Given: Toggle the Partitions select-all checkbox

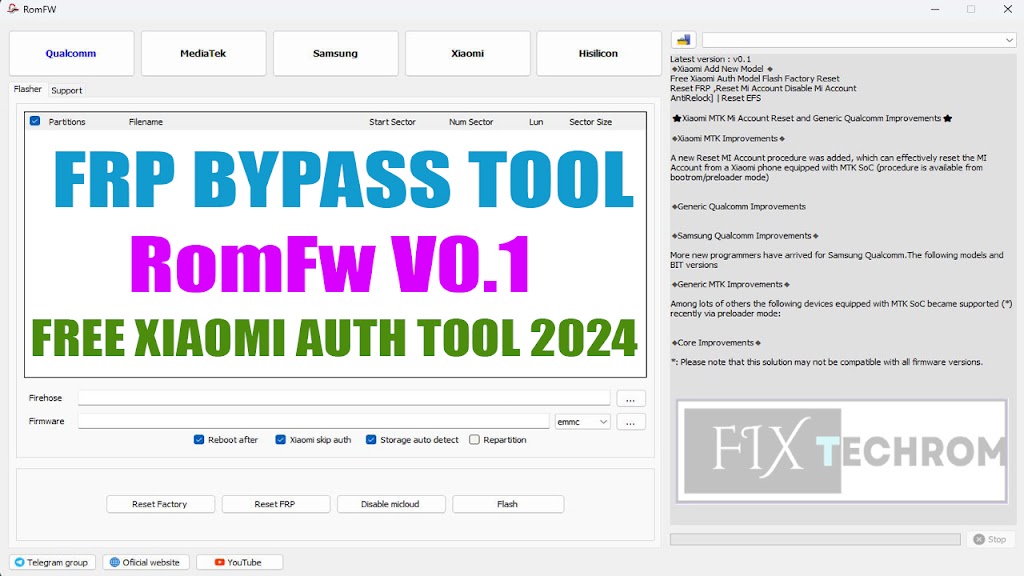Looking at the screenshot, I should click(x=35, y=121).
